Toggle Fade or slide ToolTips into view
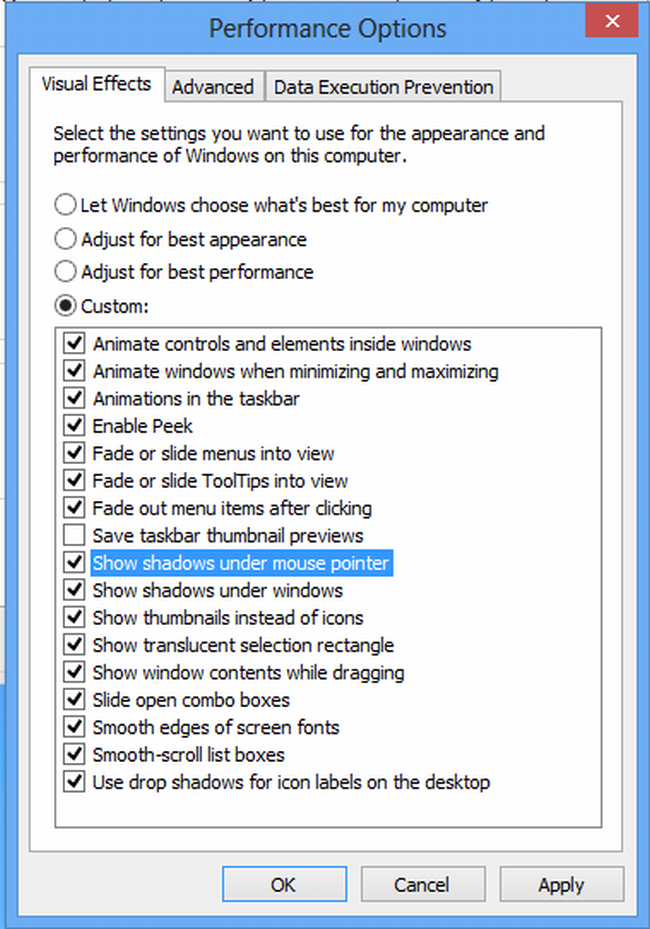 [x=74, y=480]
